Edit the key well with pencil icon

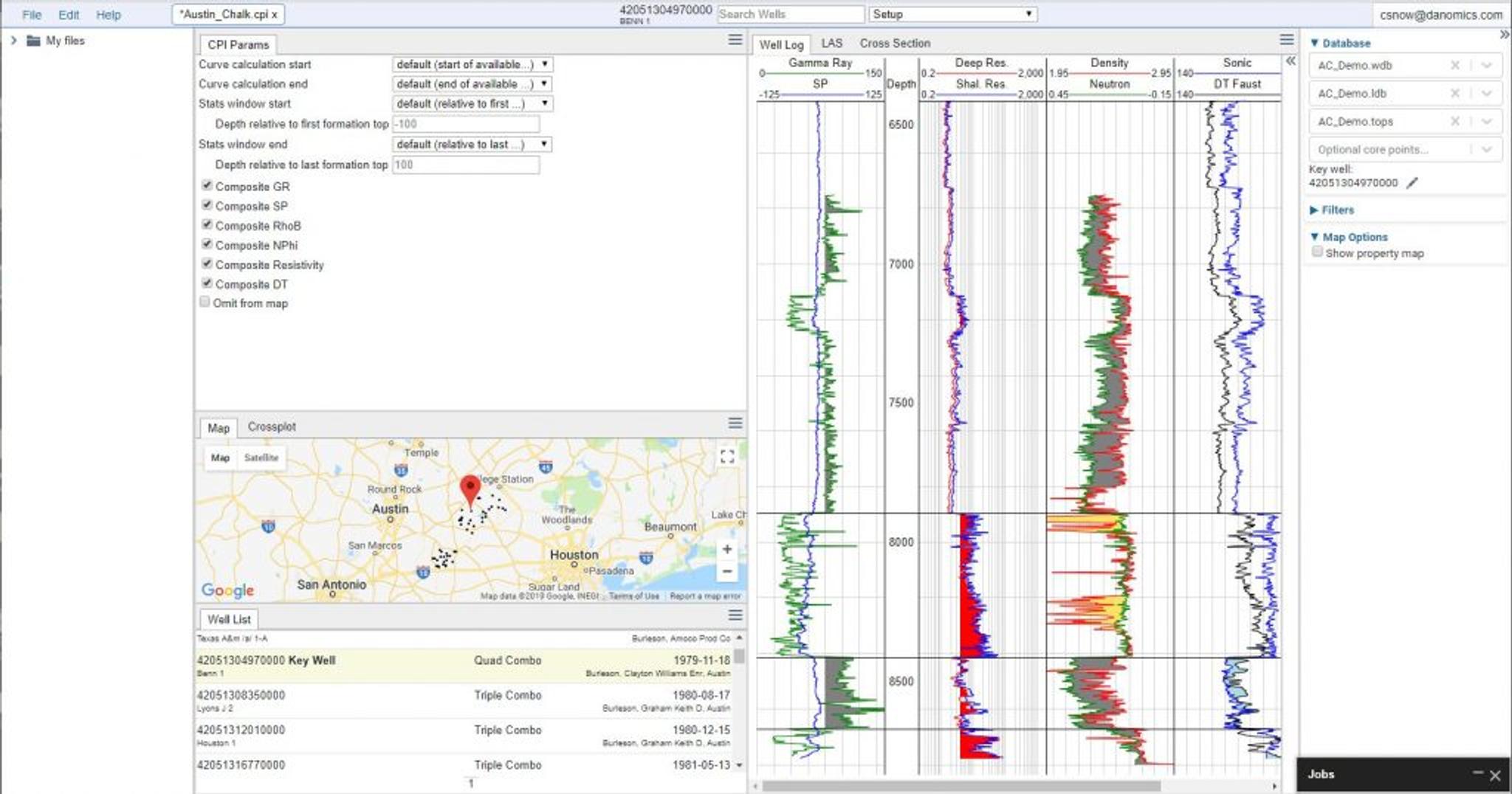(1412, 183)
